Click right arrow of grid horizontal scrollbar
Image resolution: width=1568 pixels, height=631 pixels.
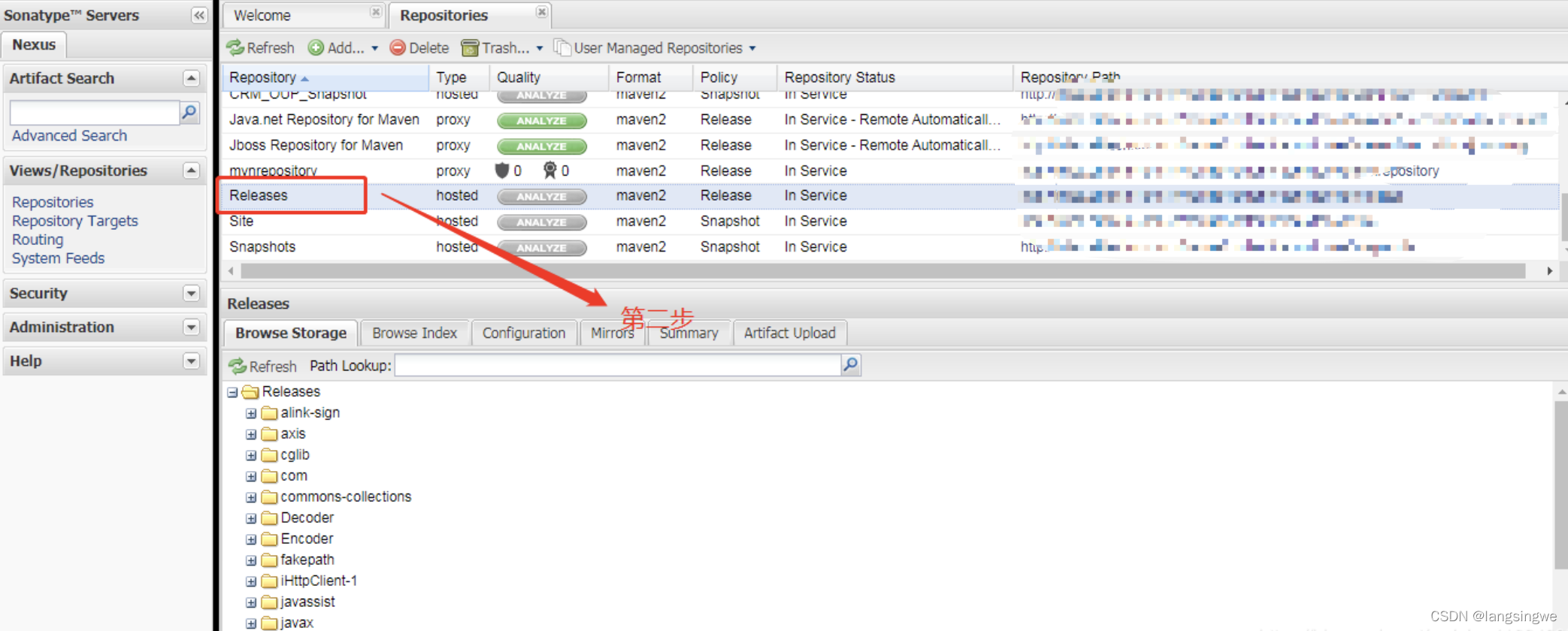click(x=1550, y=270)
